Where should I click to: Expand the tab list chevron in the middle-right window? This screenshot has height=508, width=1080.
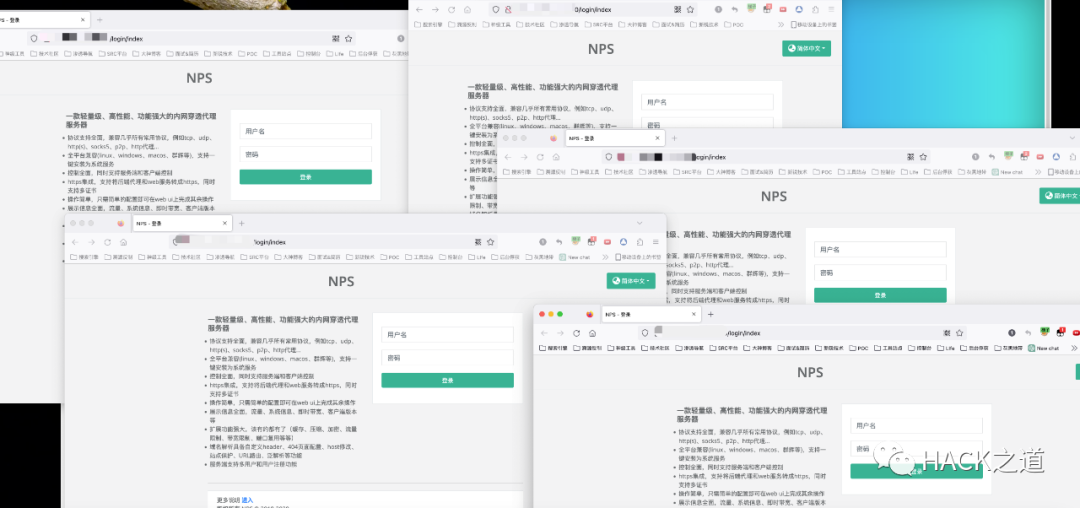(1072, 138)
